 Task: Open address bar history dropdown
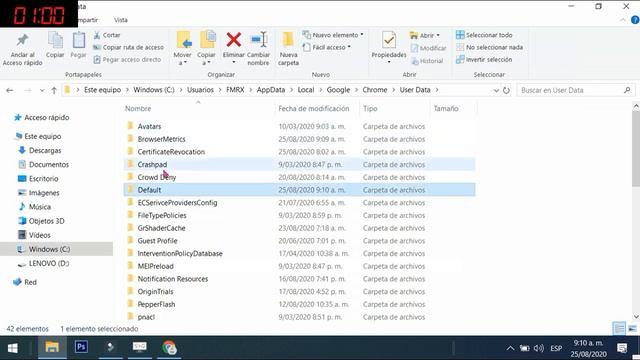(x=496, y=90)
